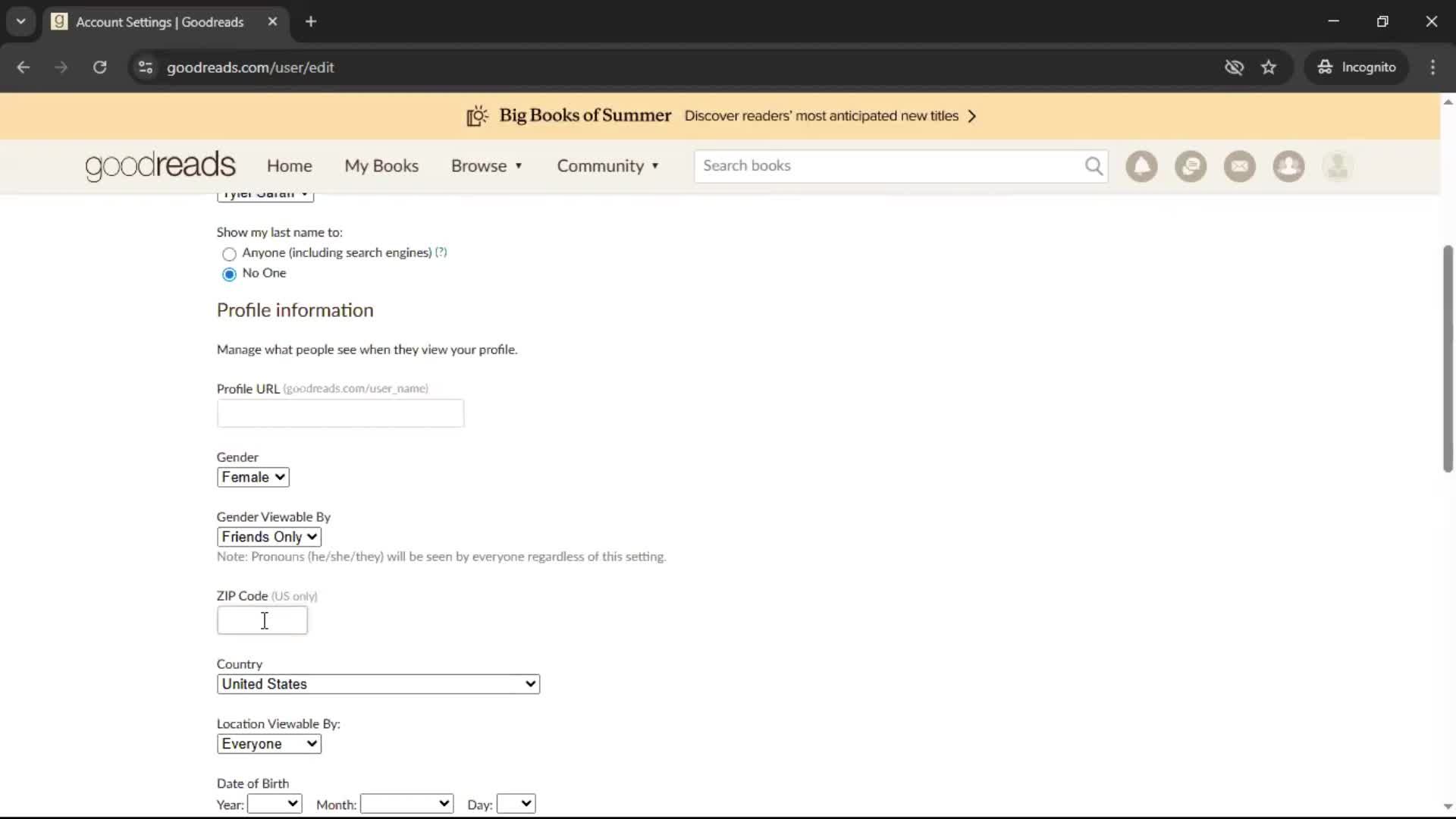Image resolution: width=1456 pixels, height=819 pixels.
Task: Go to Home
Action: coord(289,166)
